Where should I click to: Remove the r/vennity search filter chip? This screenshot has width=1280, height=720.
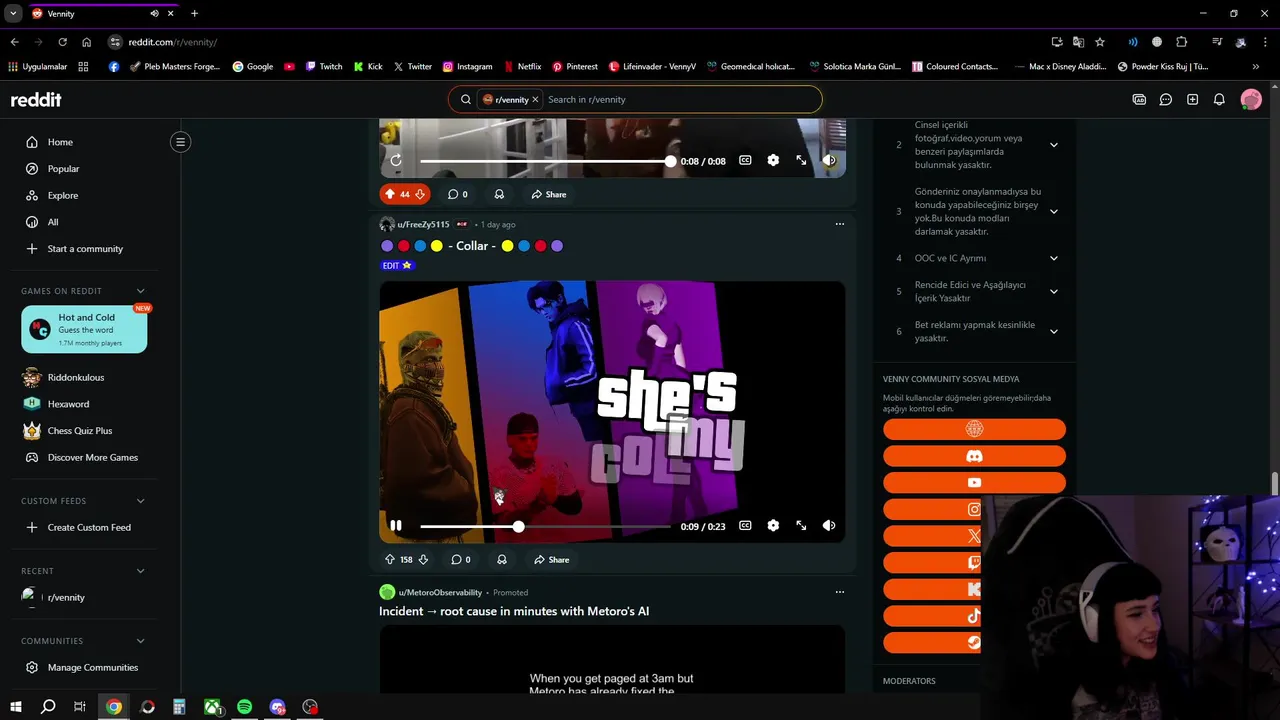click(x=535, y=99)
